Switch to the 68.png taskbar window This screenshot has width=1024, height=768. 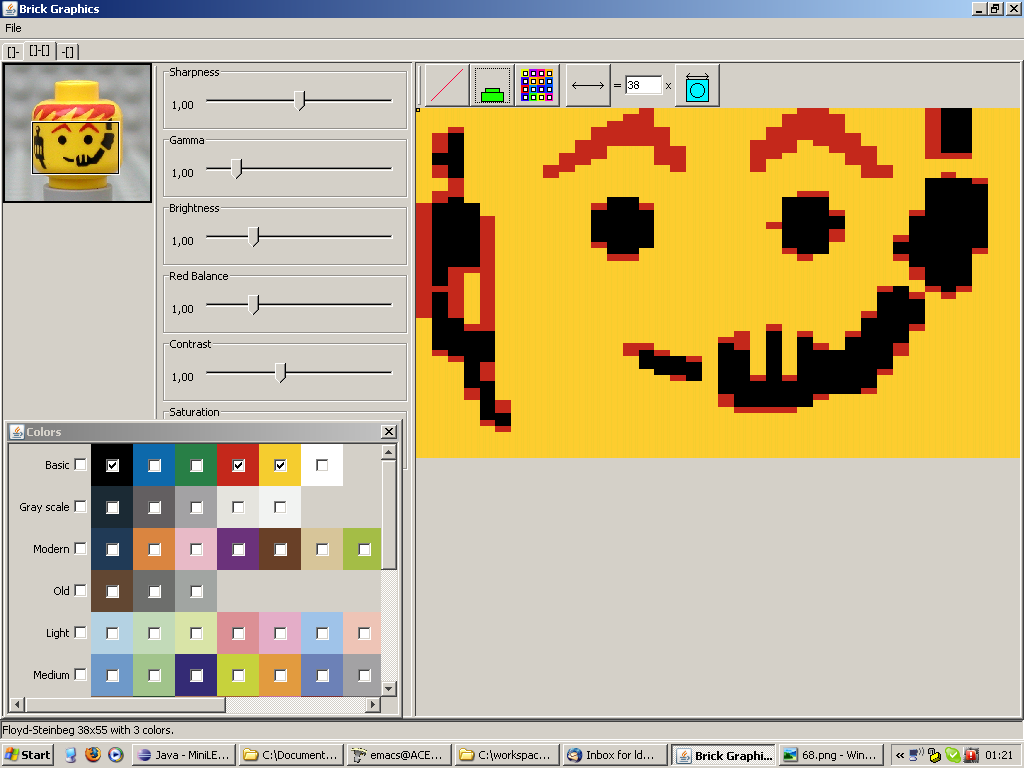point(829,755)
